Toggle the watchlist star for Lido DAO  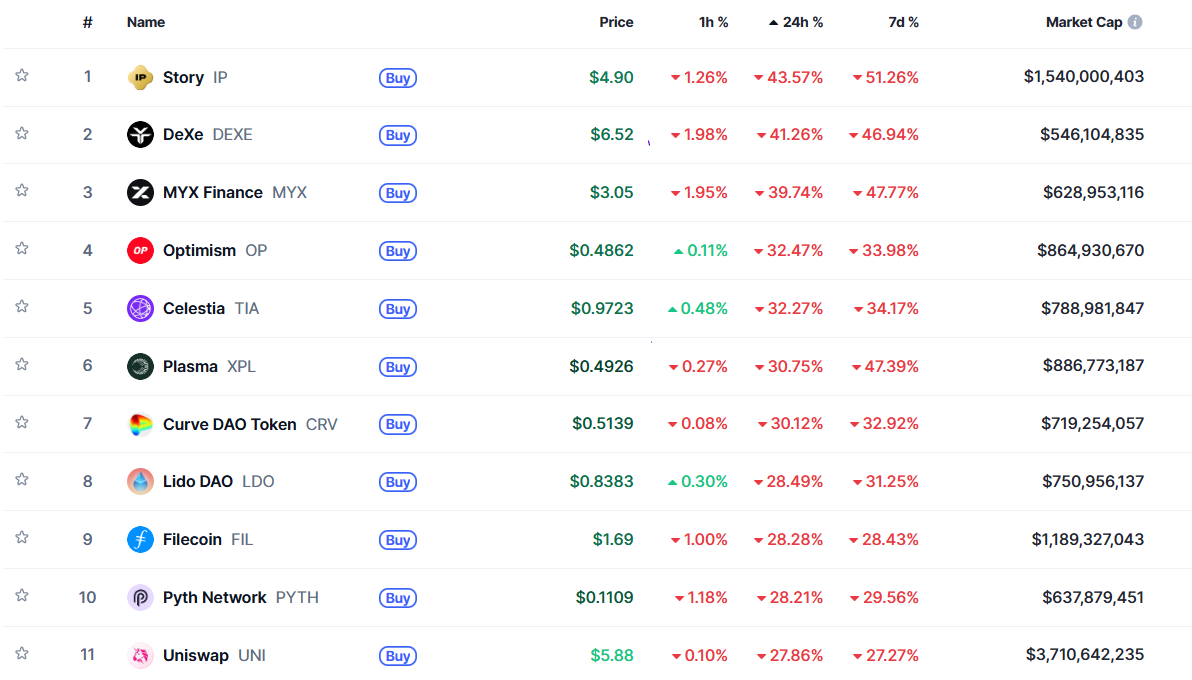coord(22,480)
